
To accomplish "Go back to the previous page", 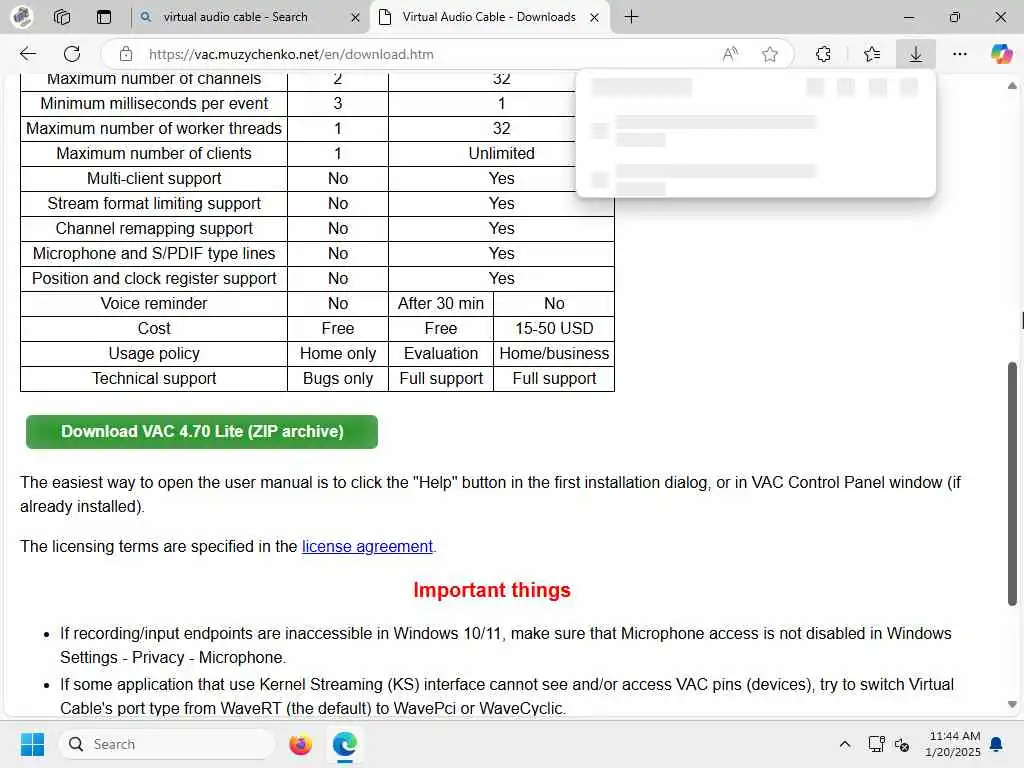I will [x=28, y=54].
